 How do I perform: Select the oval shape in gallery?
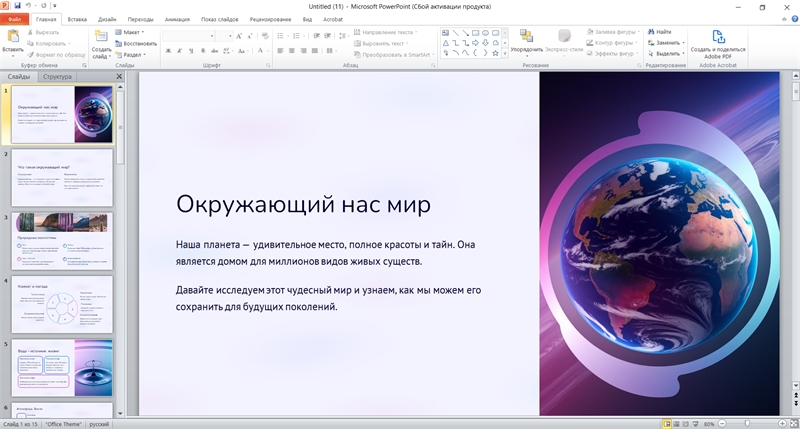point(485,33)
